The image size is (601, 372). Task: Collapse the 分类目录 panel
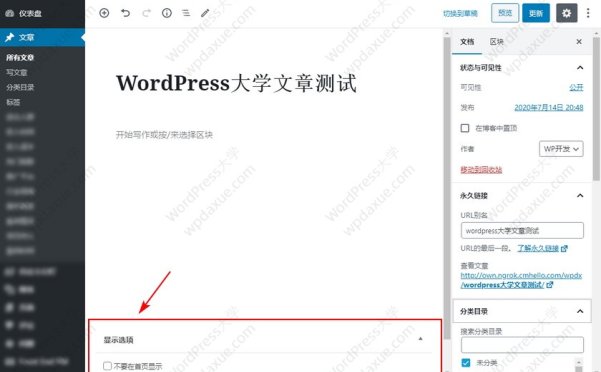[580, 311]
